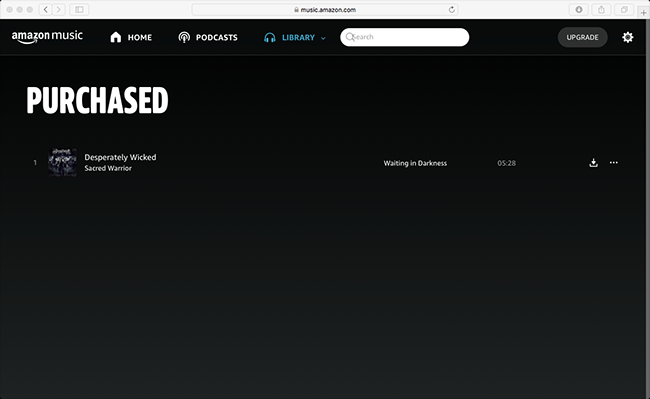Click the Safari share icon
The width and height of the screenshot is (650, 399).
click(601, 10)
